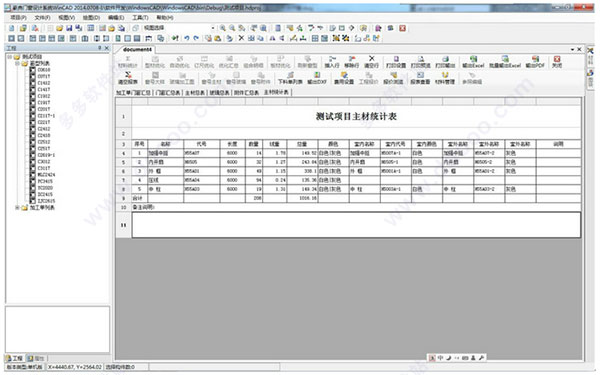This screenshot has height=375, width=600.
Task: Click the 插入行 insert row icon
Action: pos(332,61)
